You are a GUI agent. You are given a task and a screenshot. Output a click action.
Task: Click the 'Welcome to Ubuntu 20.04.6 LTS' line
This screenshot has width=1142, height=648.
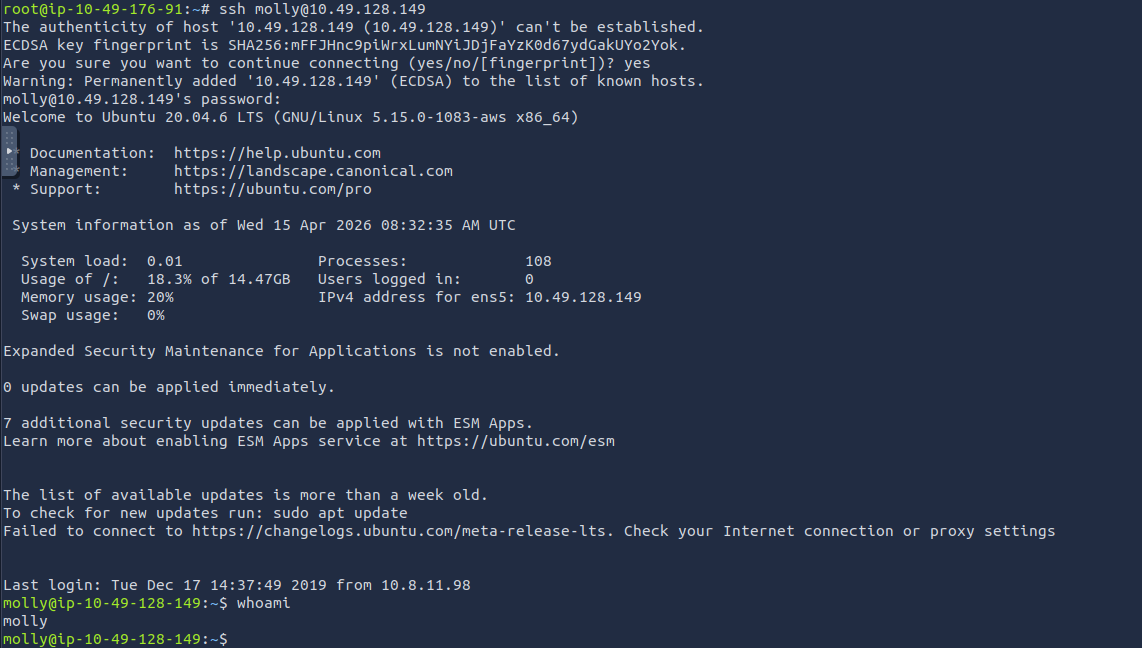290,117
